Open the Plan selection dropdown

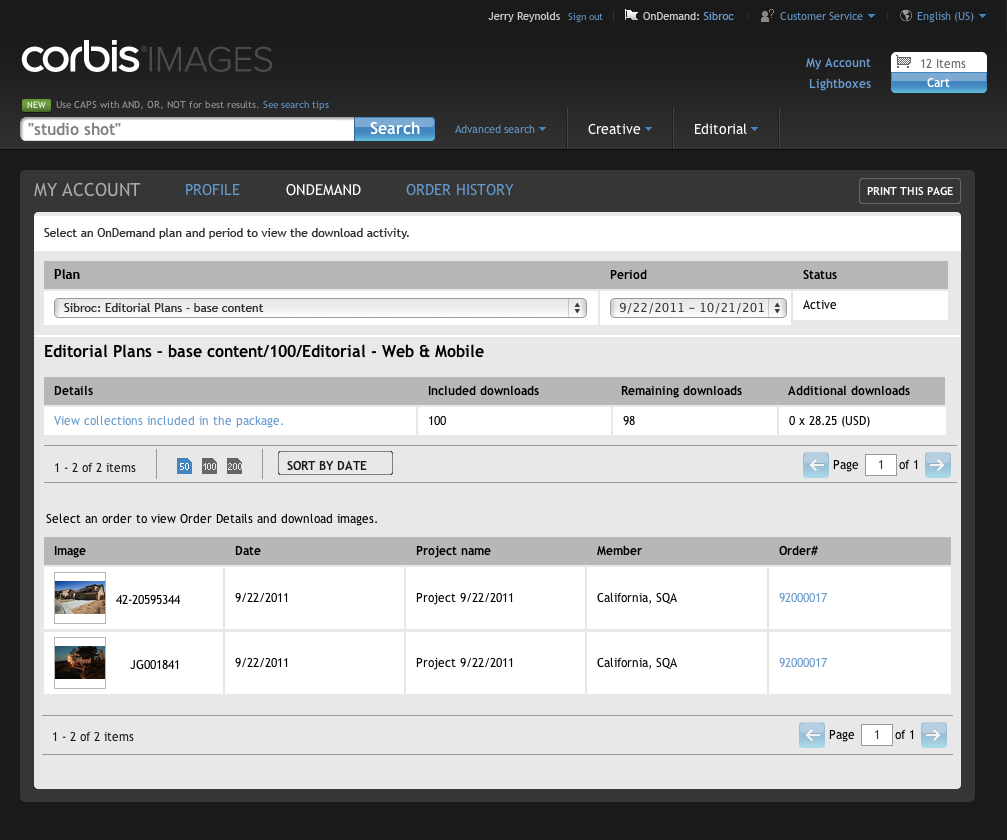pos(320,308)
